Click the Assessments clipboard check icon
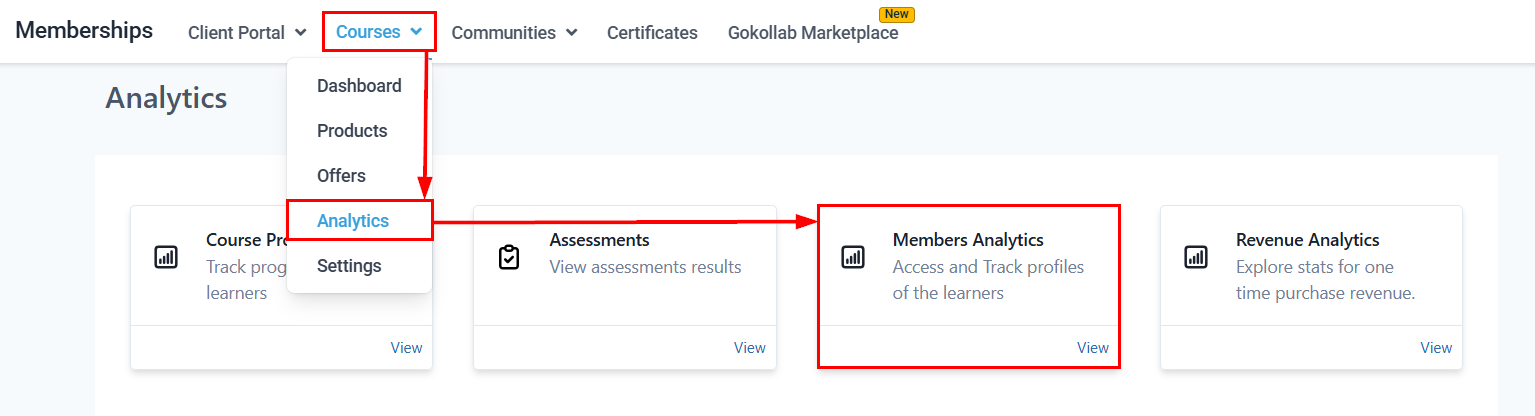Screen dimensions: 1535x416 (x=509, y=257)
